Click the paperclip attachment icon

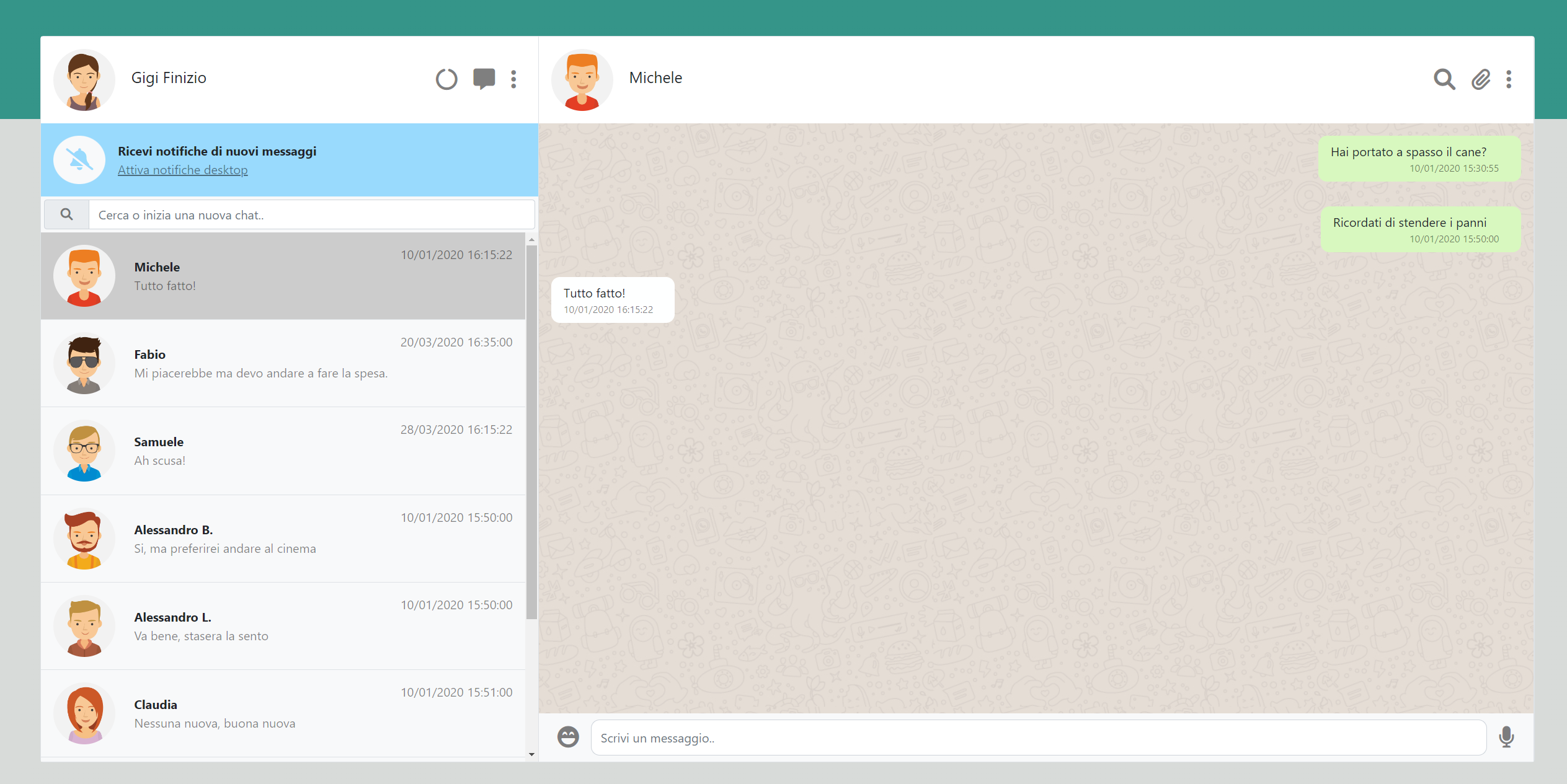pos(1481,79)
